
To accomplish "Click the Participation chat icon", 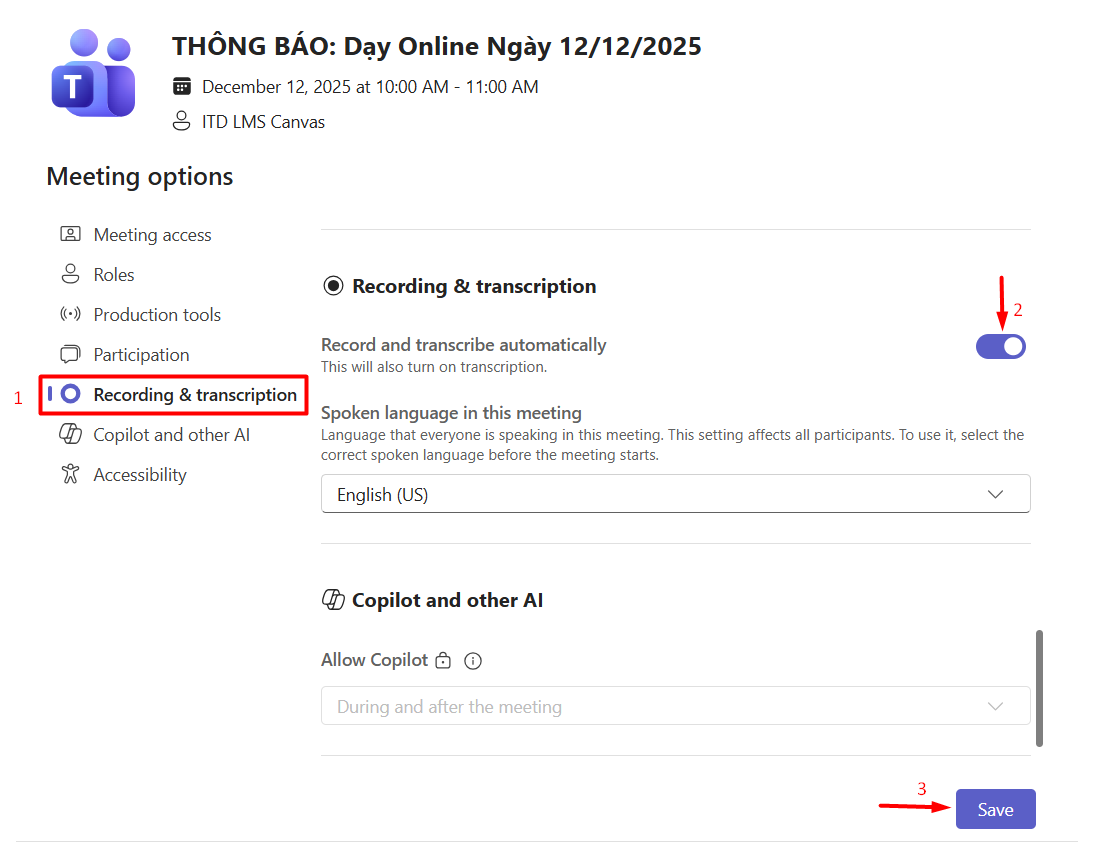I will (70, 355).
